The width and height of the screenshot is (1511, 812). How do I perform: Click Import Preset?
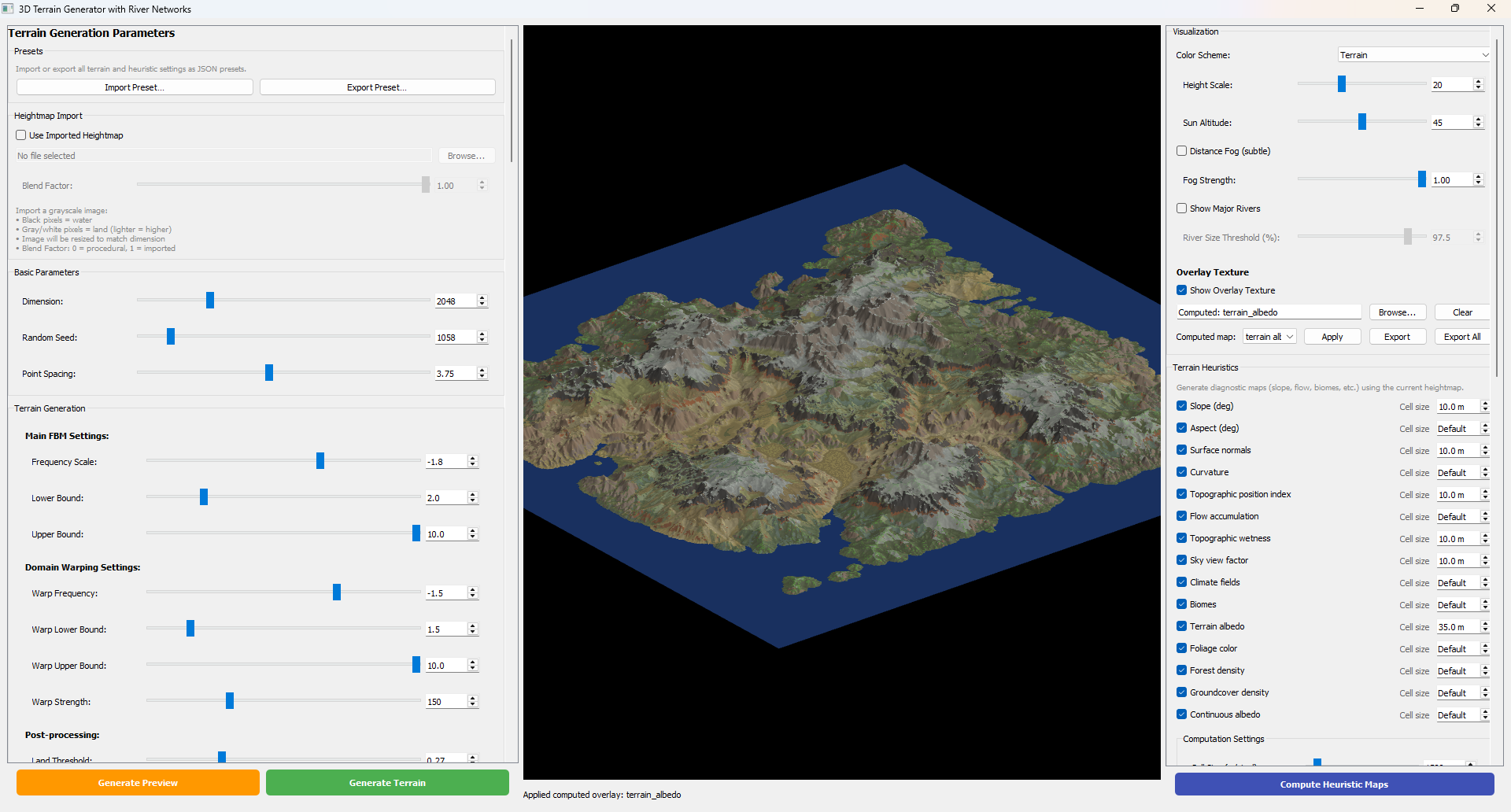point(134,87)
